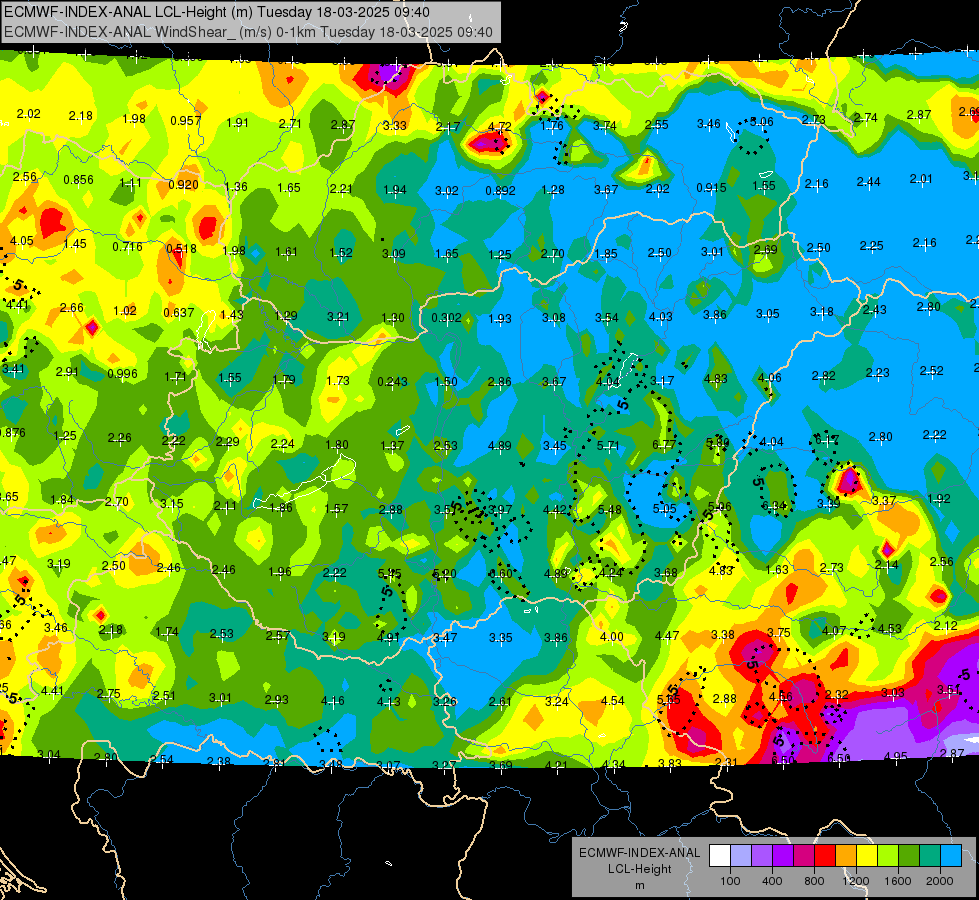Click the wind shear value 6.77
Viewport: 979px width, 900px height.
click(664, 444)
